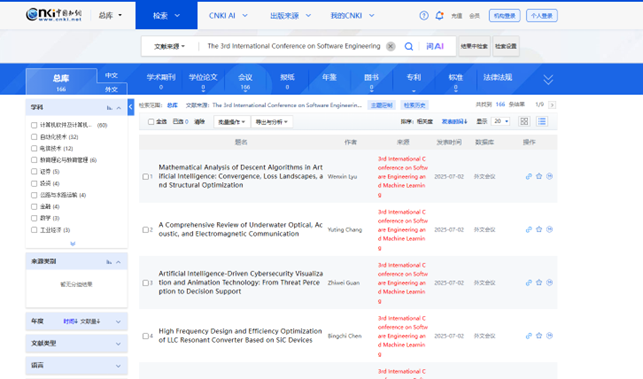643x379 pixels.
Task: Open the help question-mark icon
Action: tap(424, 16)
